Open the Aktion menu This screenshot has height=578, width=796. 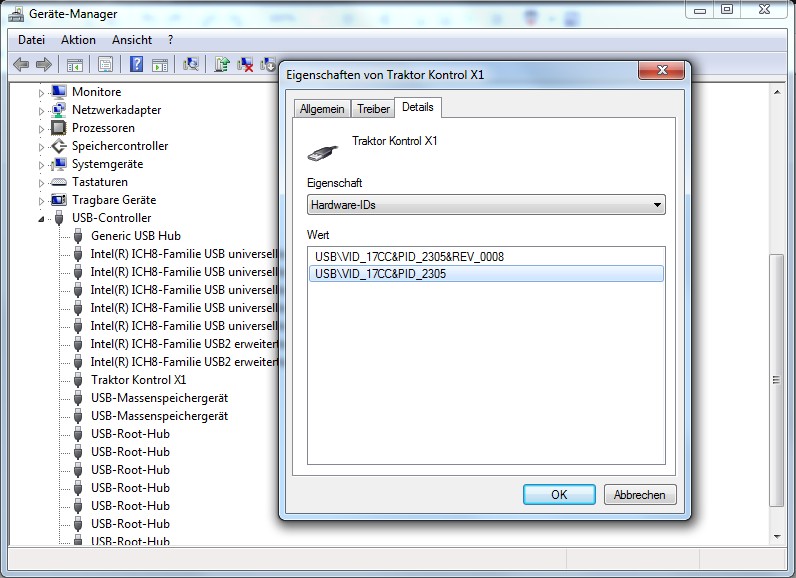click(78, 40)
